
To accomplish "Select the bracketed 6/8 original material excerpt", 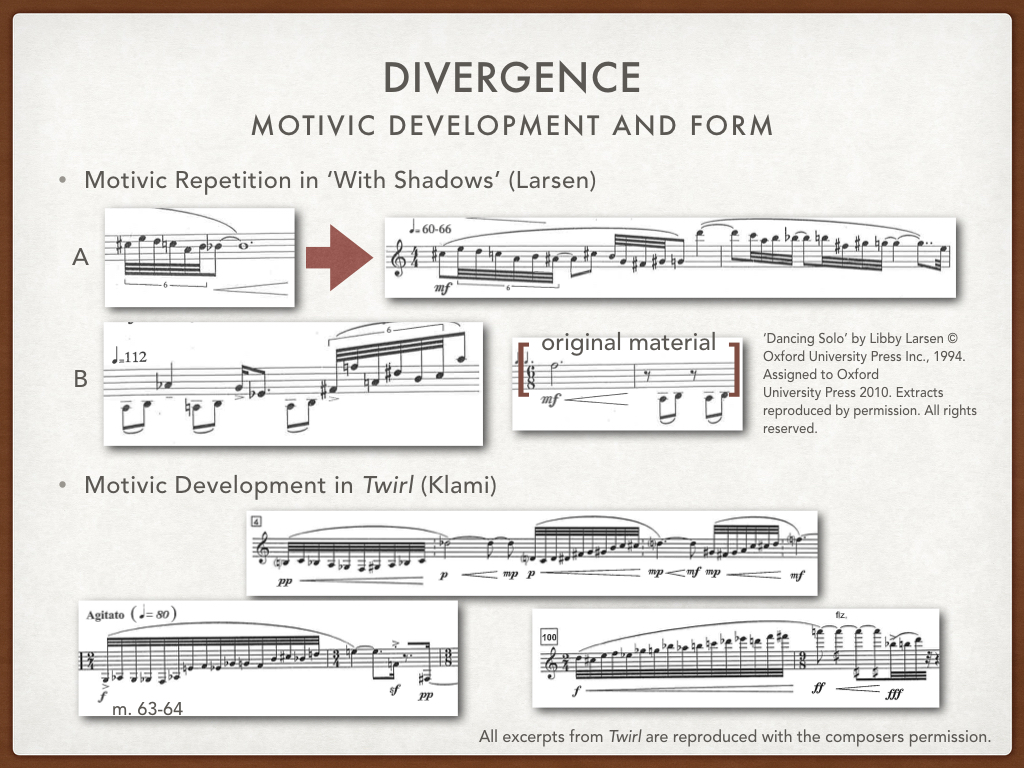I will 628,384.
